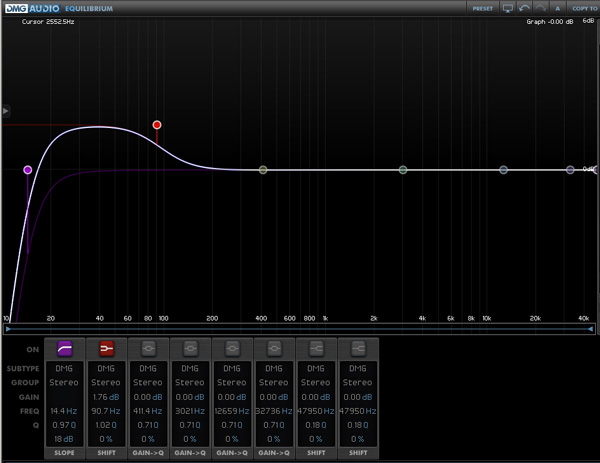This screenshot has width=600, height=463.
Task: Open band 7 Stereo group selector
Action: [x=316, y=383]
